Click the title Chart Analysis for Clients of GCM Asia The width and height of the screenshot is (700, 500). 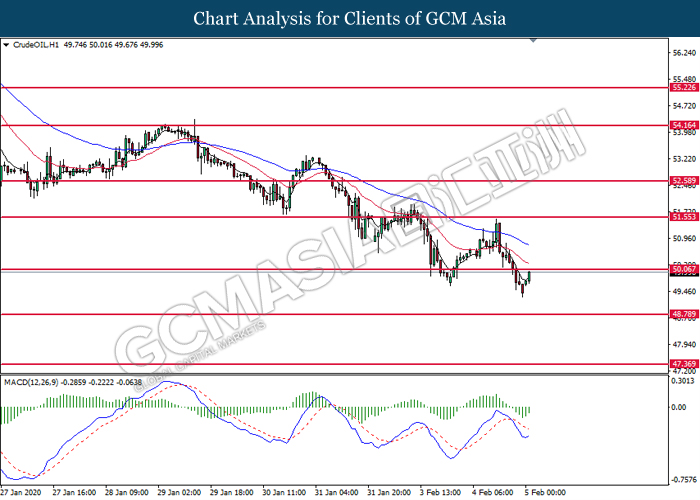pos(350,19)
